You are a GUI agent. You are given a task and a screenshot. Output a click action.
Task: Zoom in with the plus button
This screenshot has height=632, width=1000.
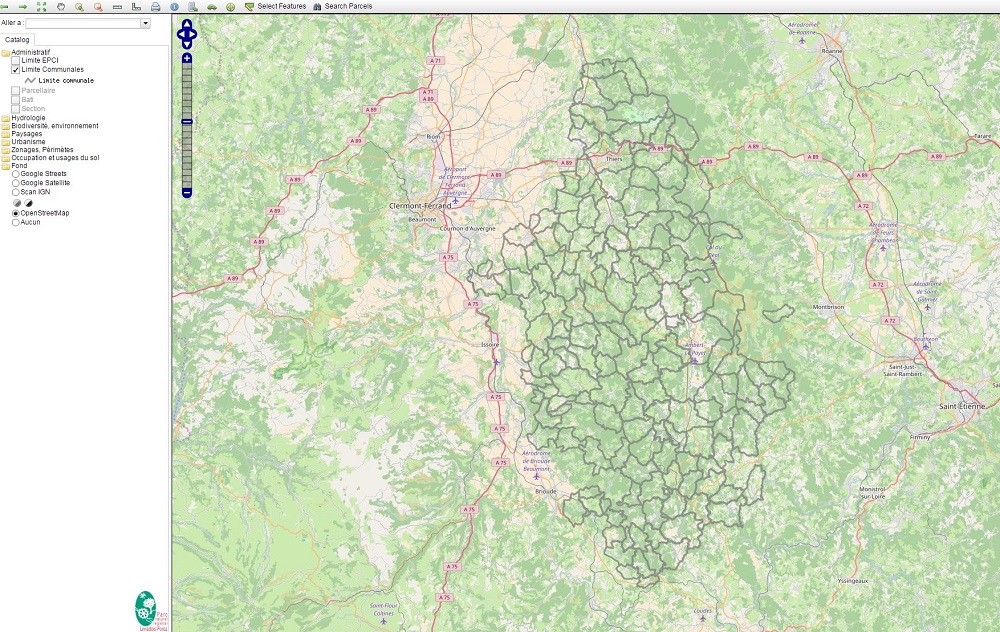187,58
